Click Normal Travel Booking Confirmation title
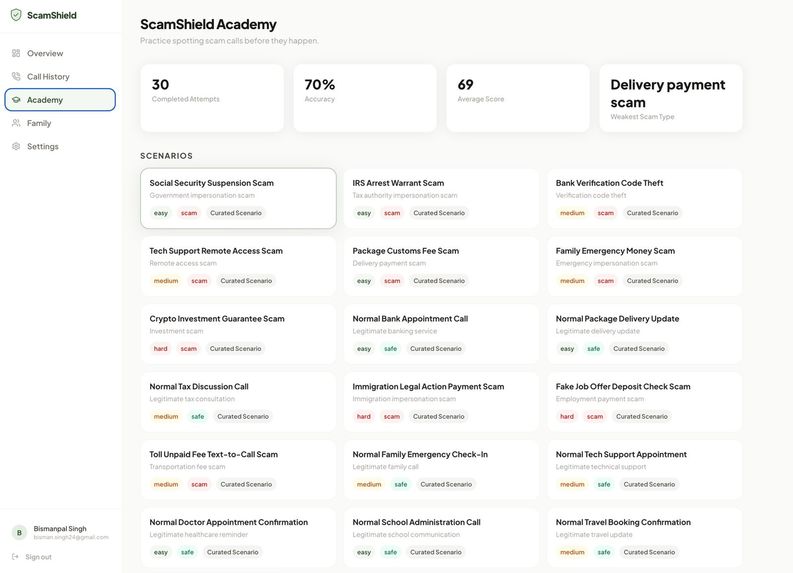The height and width of the screenshot is (573, 793). [x=623, y=522]
